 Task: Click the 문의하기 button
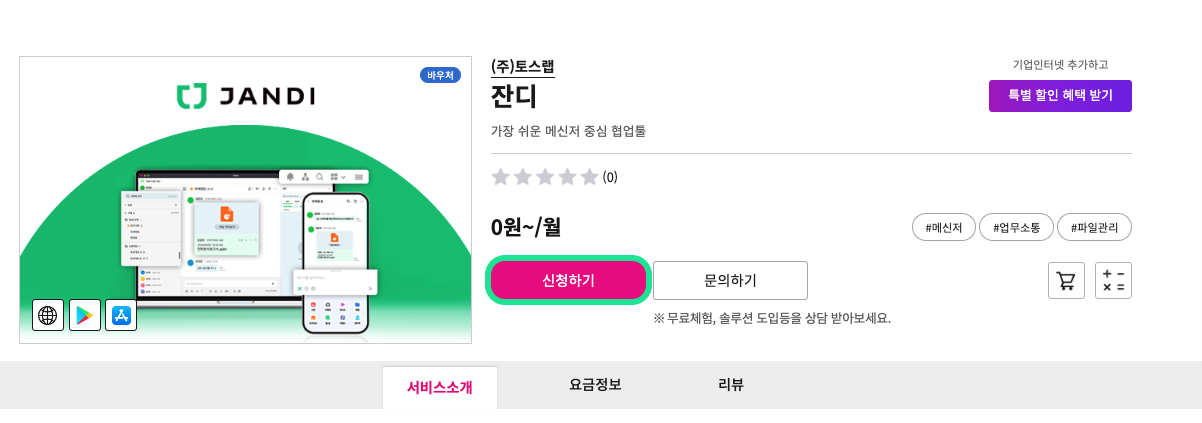[x=730, y=280]
